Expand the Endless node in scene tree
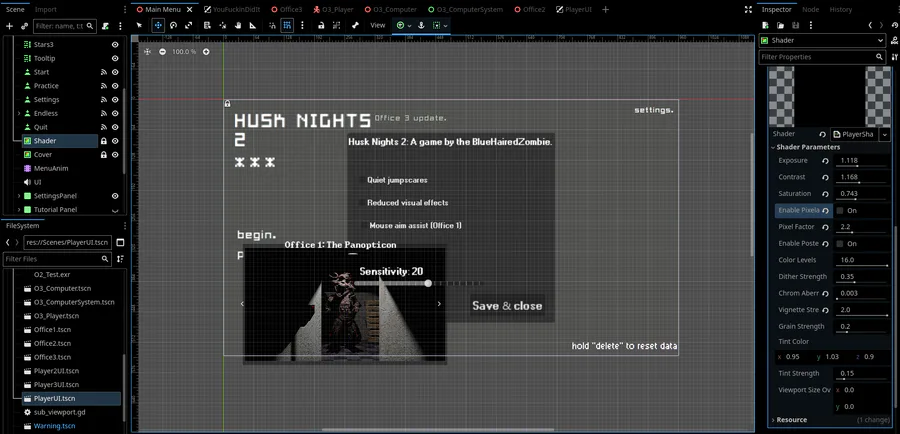 tap(19, 113)
